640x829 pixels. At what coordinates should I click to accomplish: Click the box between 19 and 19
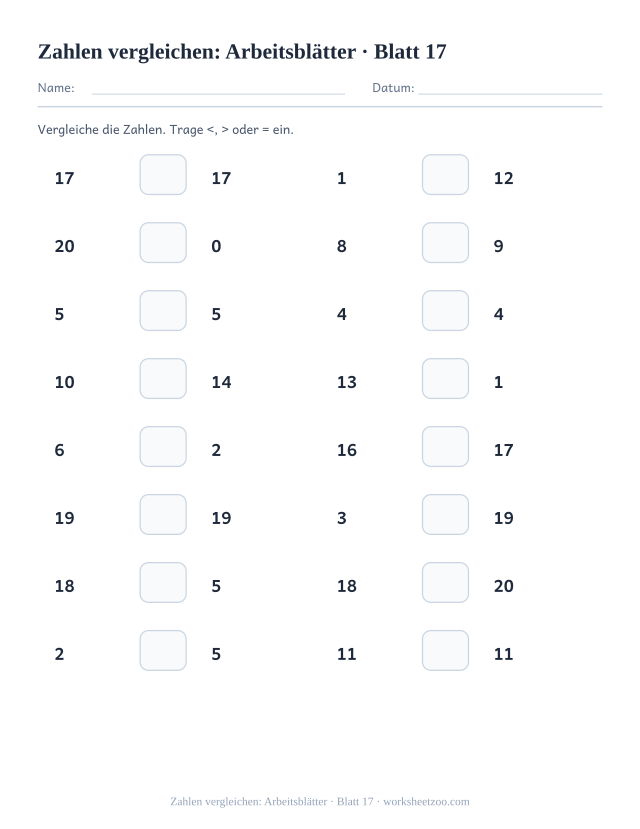pos(163,514)
